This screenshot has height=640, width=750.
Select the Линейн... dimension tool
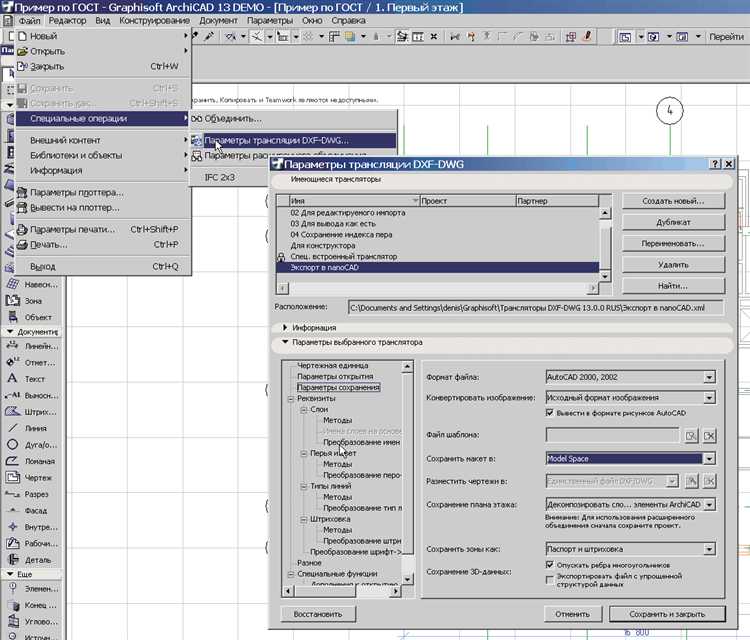pyautogui.click(x=31, y=346)
